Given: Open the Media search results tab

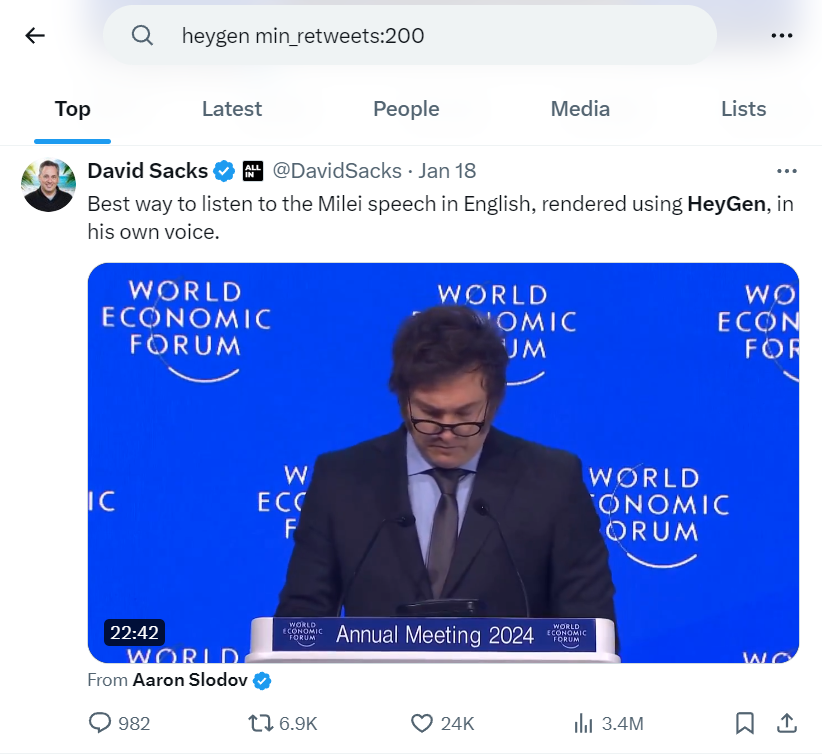Looking at the screenshot, I should coord(580,109).
